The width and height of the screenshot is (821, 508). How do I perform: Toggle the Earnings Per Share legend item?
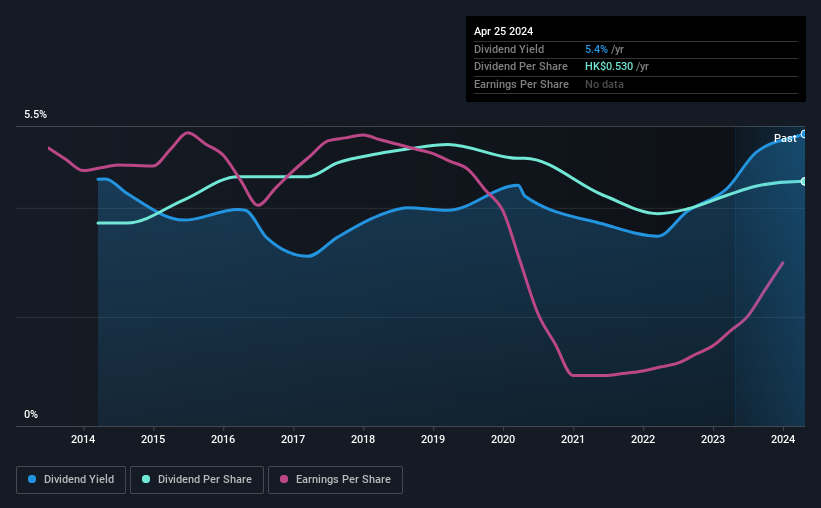[x=335, y=480]
